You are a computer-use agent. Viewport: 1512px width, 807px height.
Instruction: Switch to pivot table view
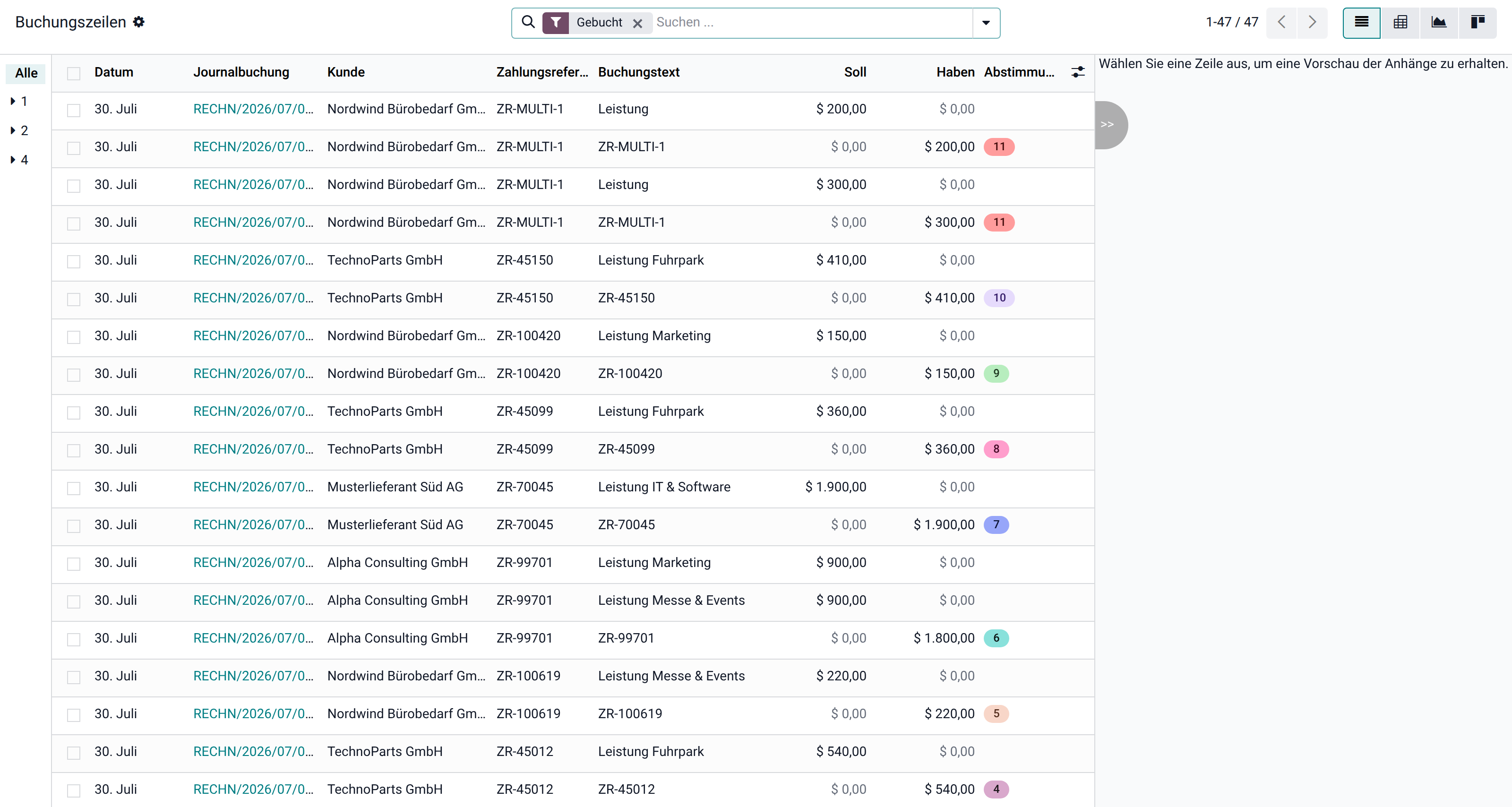[1400, 22]
